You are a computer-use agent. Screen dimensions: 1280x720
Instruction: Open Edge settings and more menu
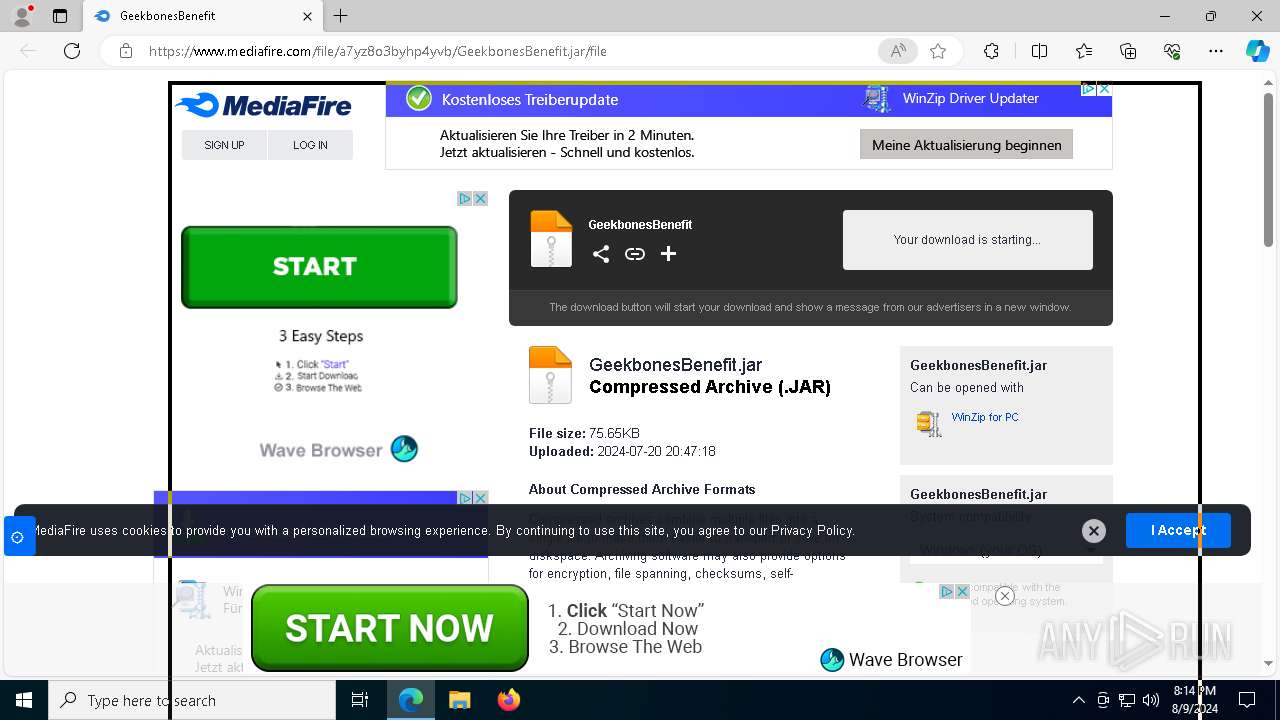click(1216, 51)
